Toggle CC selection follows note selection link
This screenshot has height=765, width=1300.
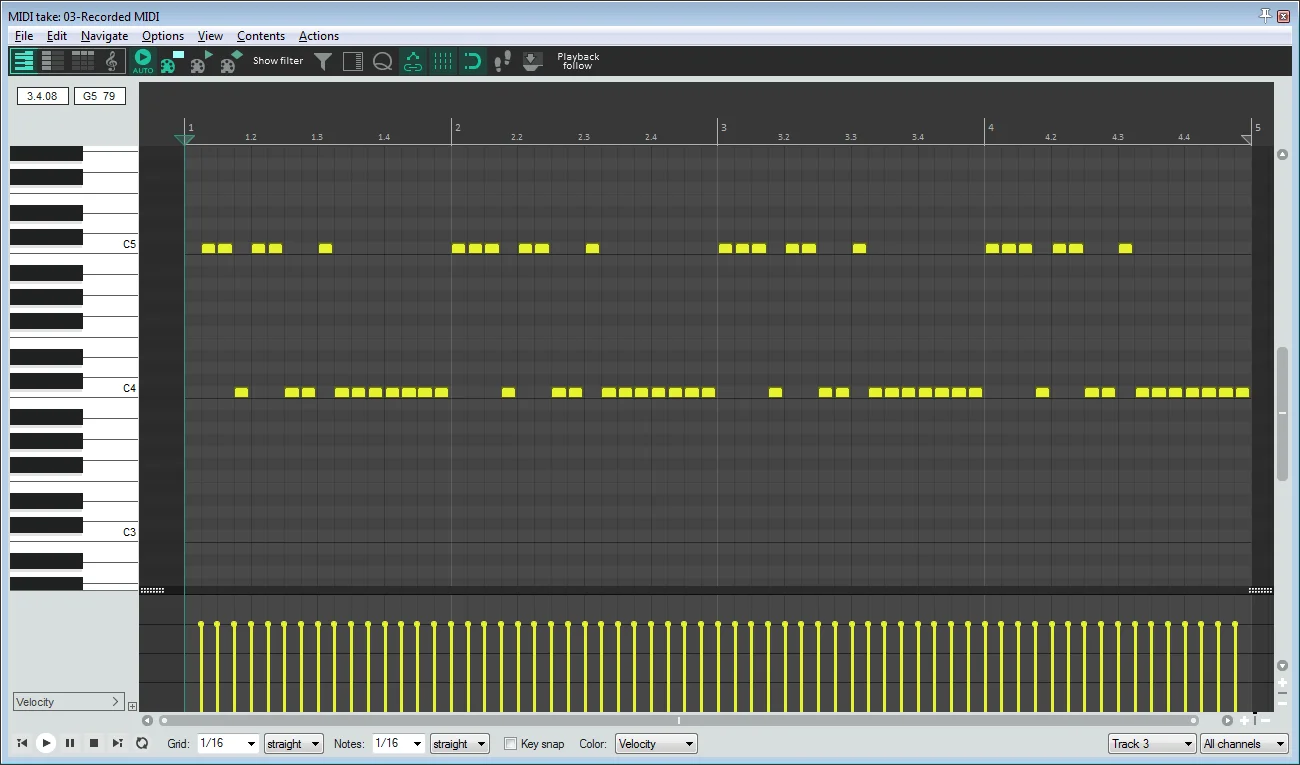pos(413,61)
